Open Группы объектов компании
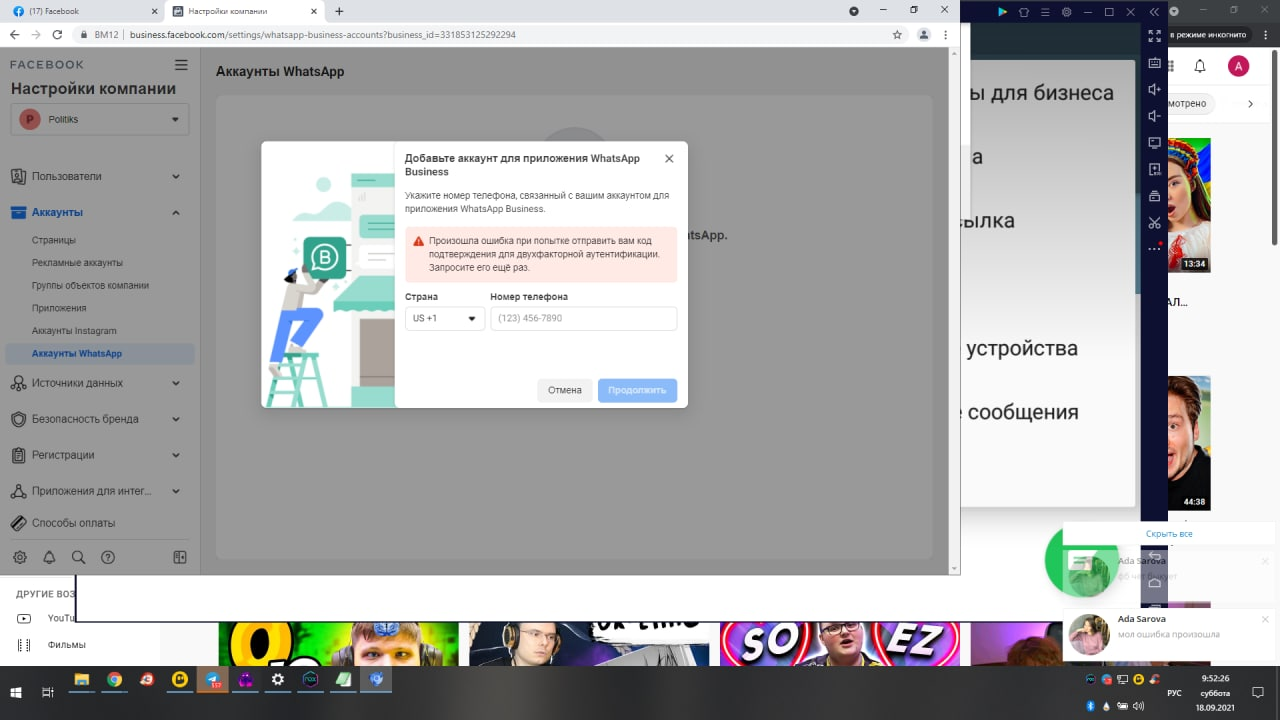 pyautogui.click(x=90, y=285)
